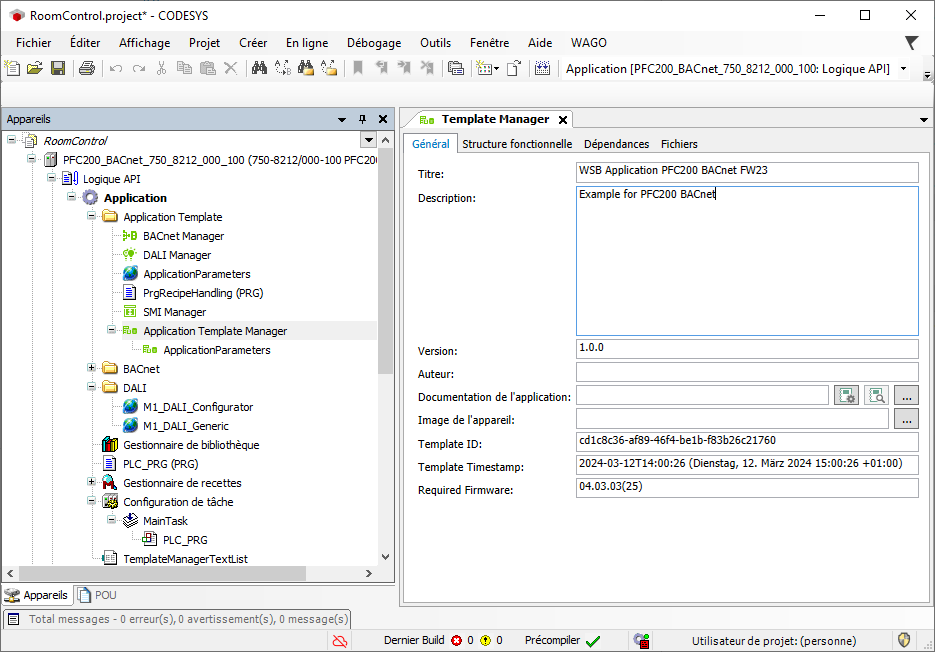Click the messages list icon at bottom left
This screenshot has width=935, height=652.
tap(14, 619)
